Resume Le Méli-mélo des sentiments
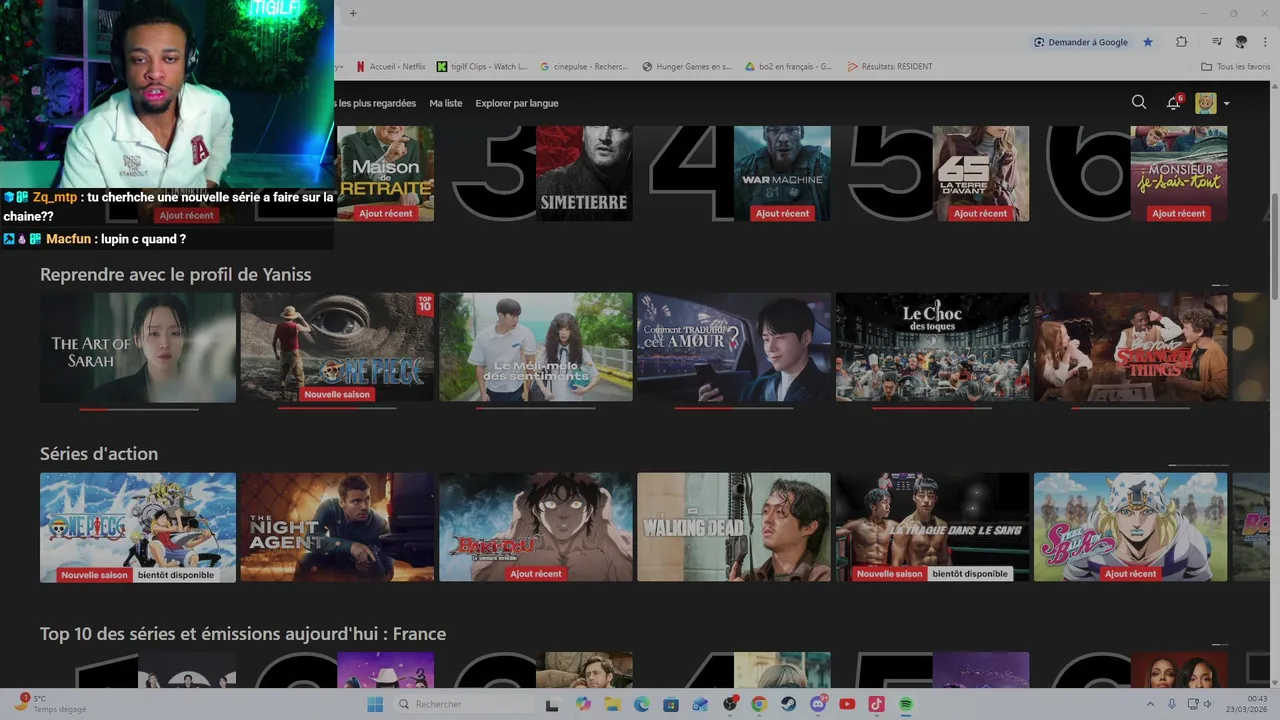This screenshot has width=1280, height=720. (x=536, y=347)
